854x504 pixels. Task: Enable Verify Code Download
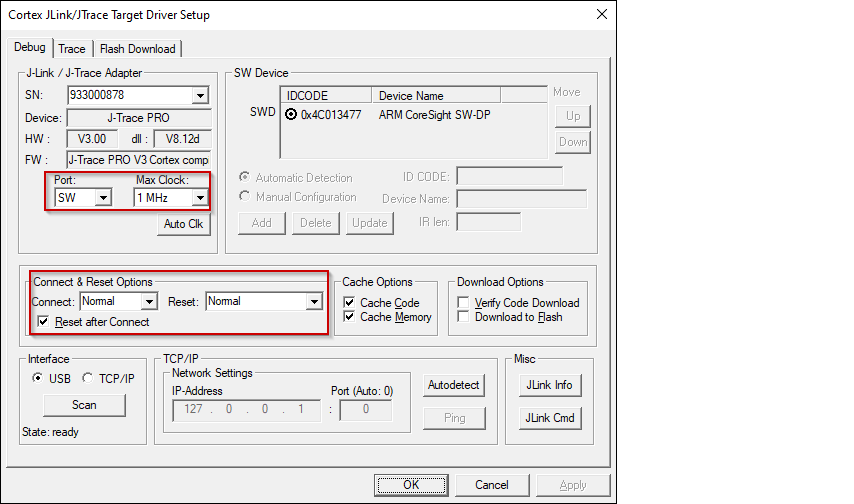pos(464,303)
